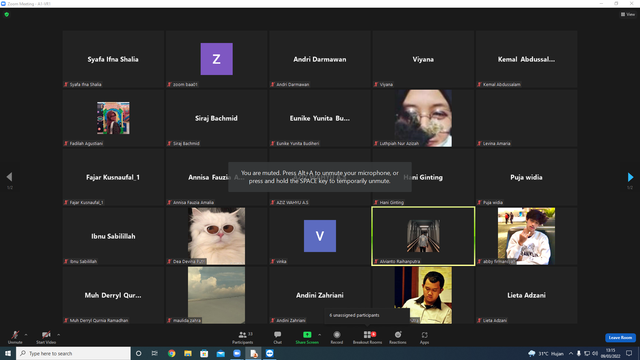
Task: Select the Dea Devina cat picture tile
Action: pyautogui.click(x=216, y=236)
